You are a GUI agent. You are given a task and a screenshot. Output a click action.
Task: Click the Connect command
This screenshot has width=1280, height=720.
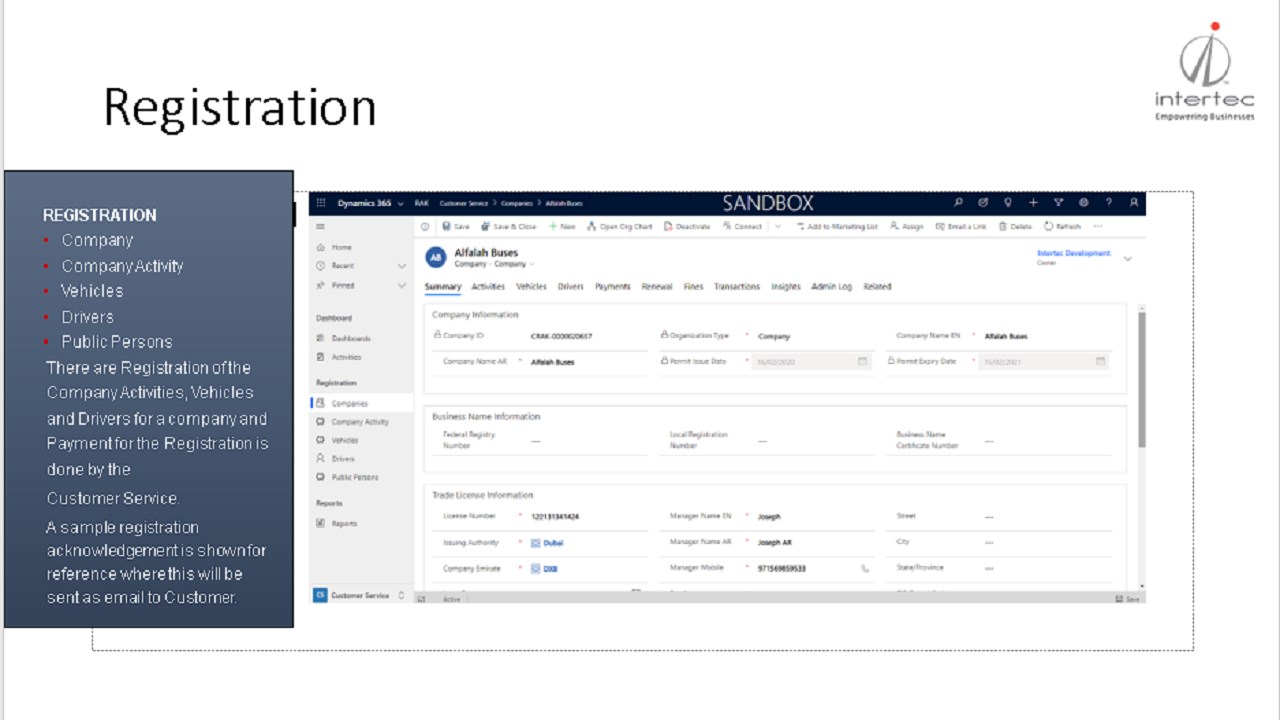(x=742, y=227)
